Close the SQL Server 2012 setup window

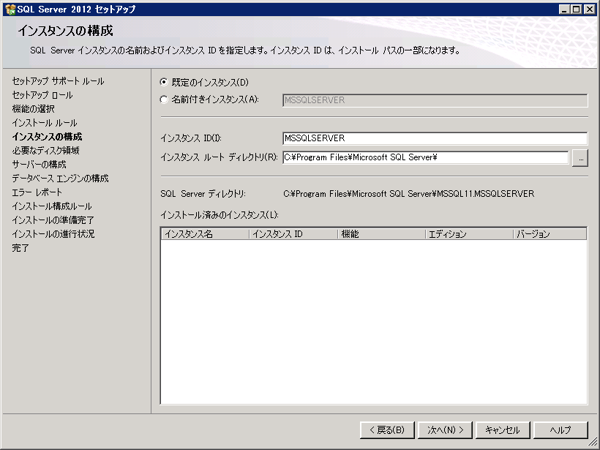[590, 9]
